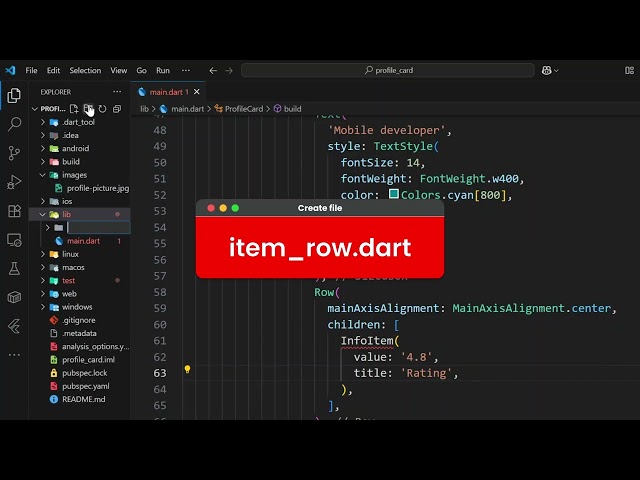Click line number 63 in the gutter
640x480 pixels.
160,373
